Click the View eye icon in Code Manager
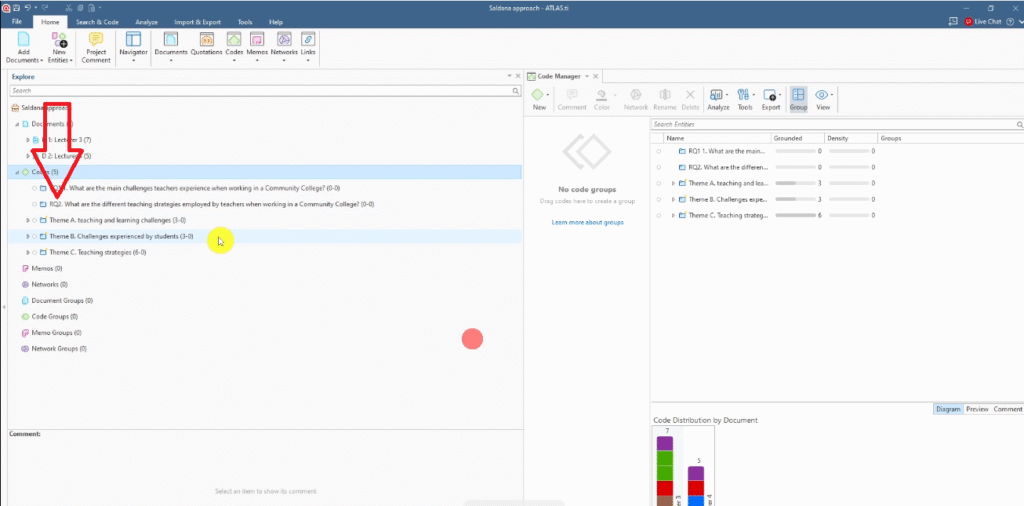The width and height of the screenshot is (1024, 506). coord(823,96)
